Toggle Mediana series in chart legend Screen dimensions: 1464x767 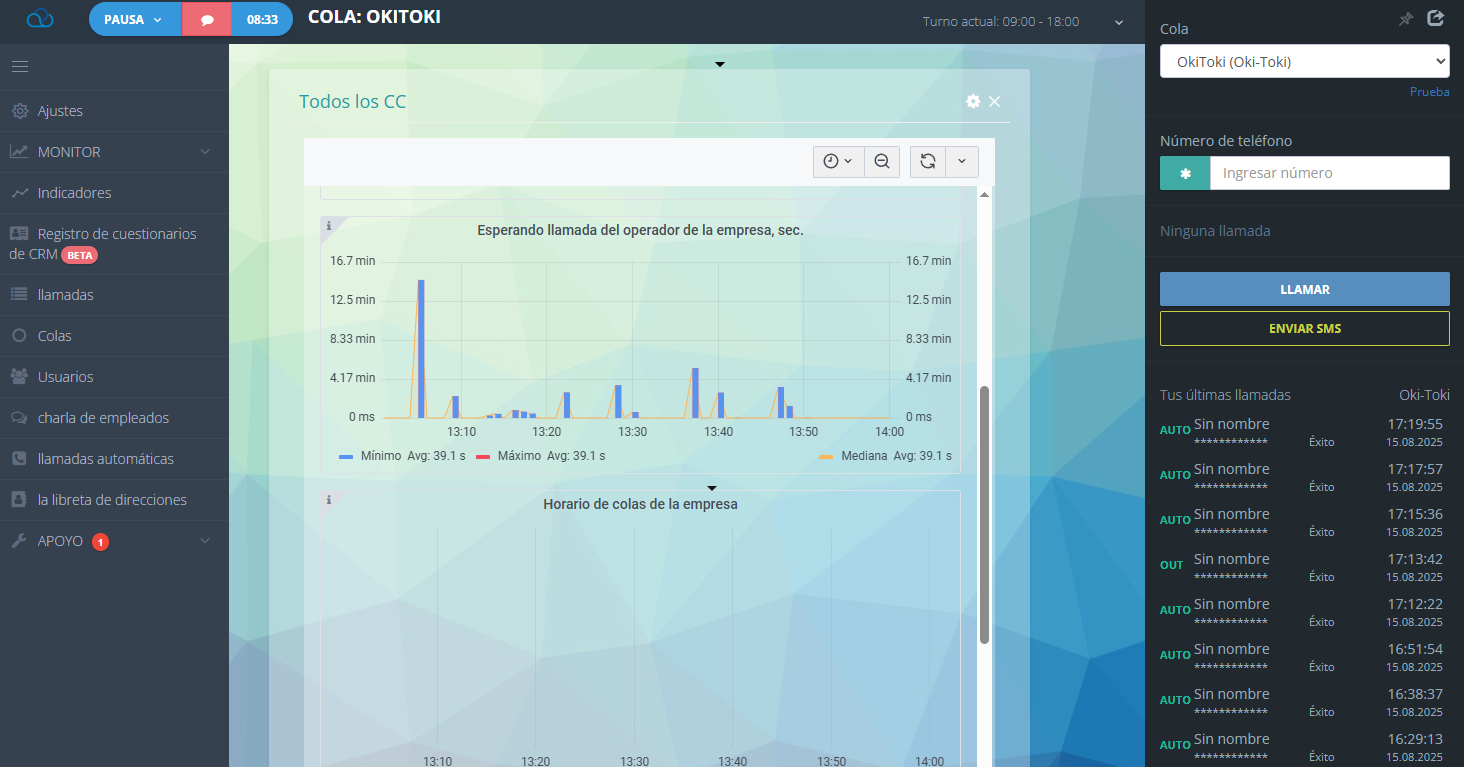tap(863, 456)
